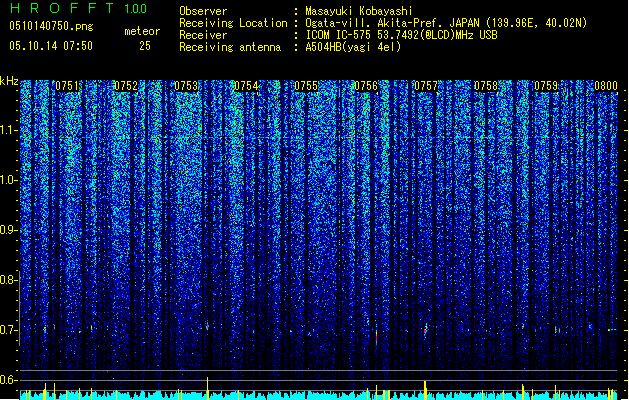Click the Receiver label
This screenshot has height=400, width=629.
coord(203,35)
